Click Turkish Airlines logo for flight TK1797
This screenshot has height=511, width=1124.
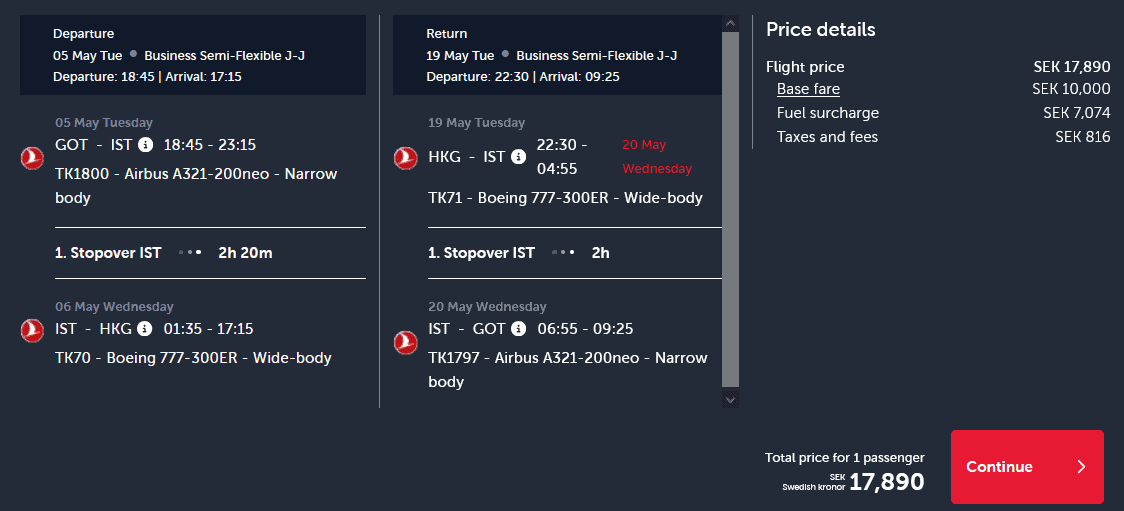coord(405,342)
